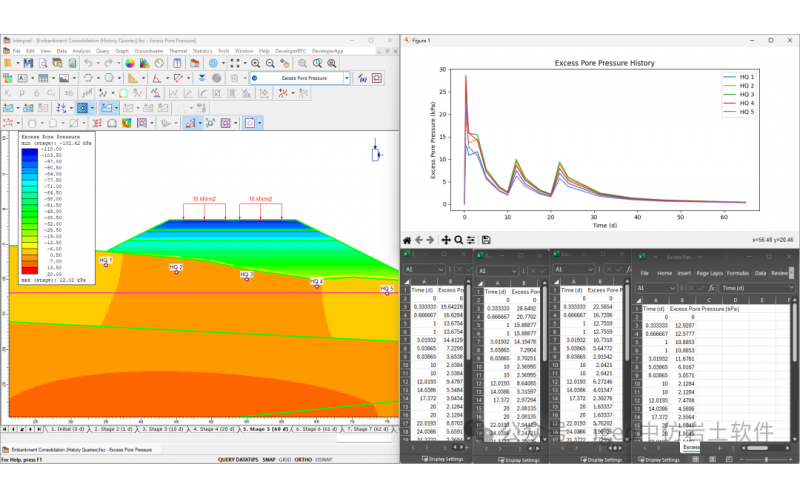
Task: Toggle ORTHO in the status bar
Action: click(303, 460)
